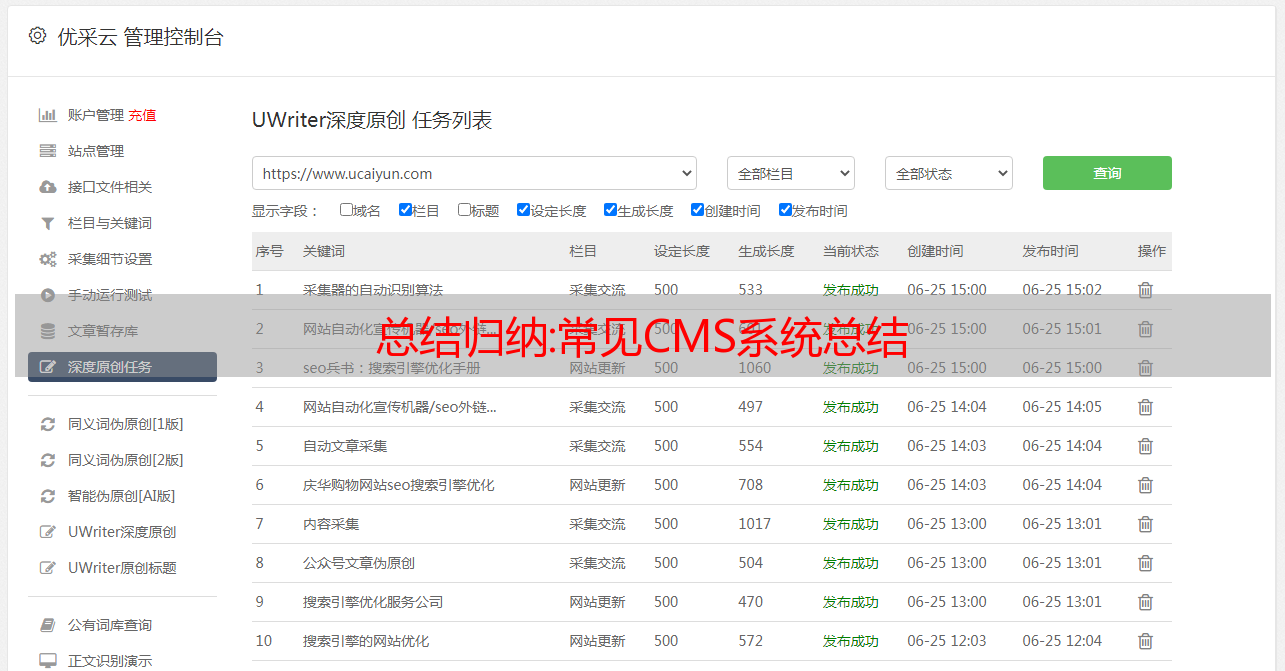Expand the 全部栏目 dropdown
Image resolution: width=1285 pixels, height=671 pixels.
pyautogui.click(x=790, y=173)
